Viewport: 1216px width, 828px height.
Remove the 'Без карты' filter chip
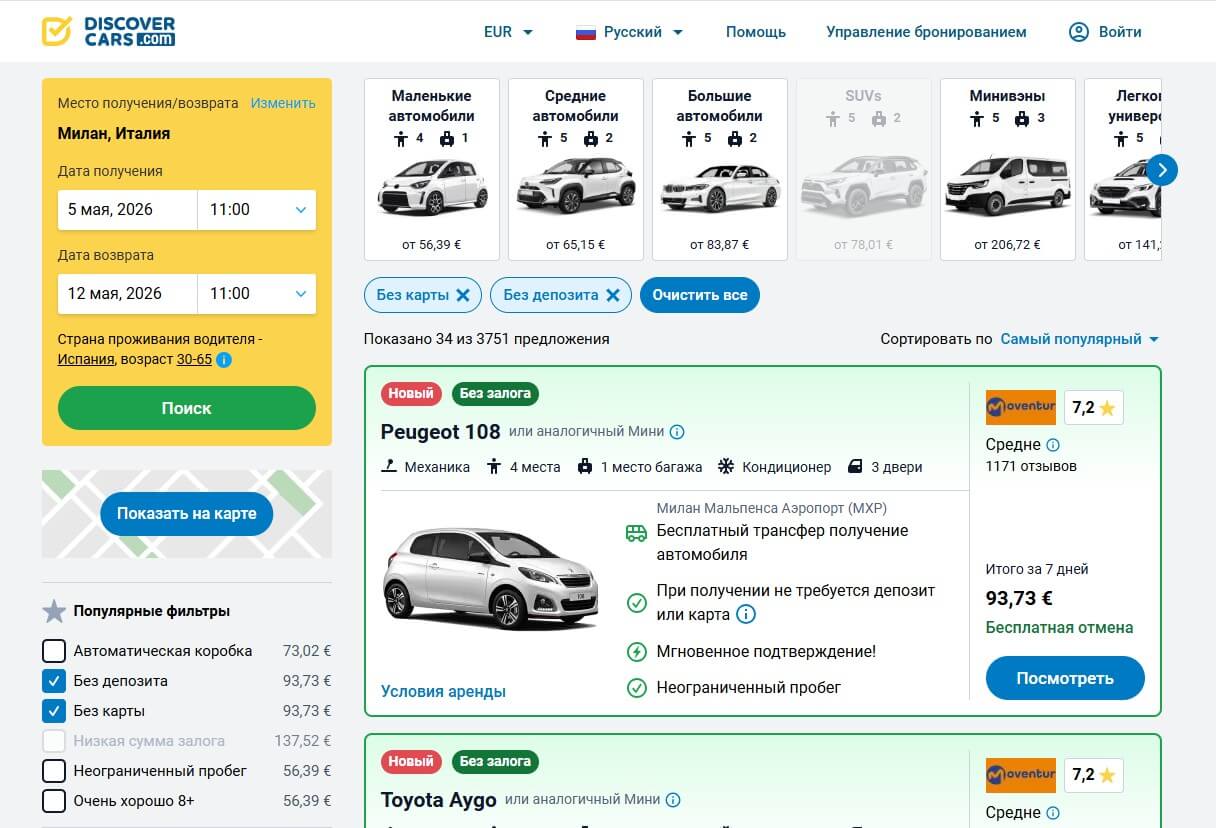462,295
